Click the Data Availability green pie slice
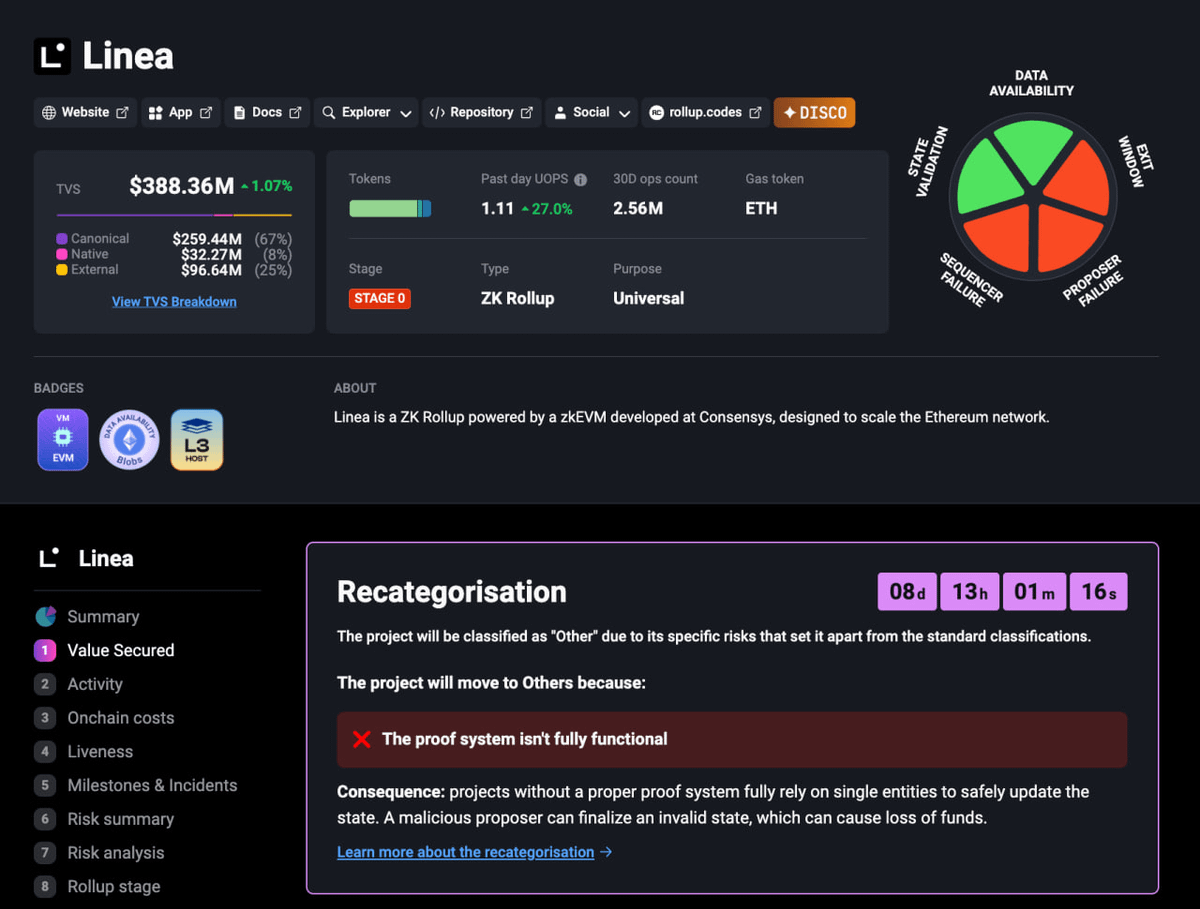 coord(1035,150)
